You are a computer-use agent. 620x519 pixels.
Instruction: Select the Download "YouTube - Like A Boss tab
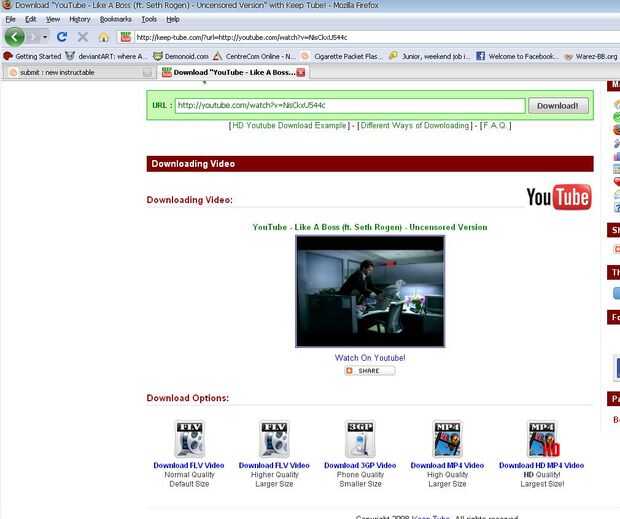234,72
